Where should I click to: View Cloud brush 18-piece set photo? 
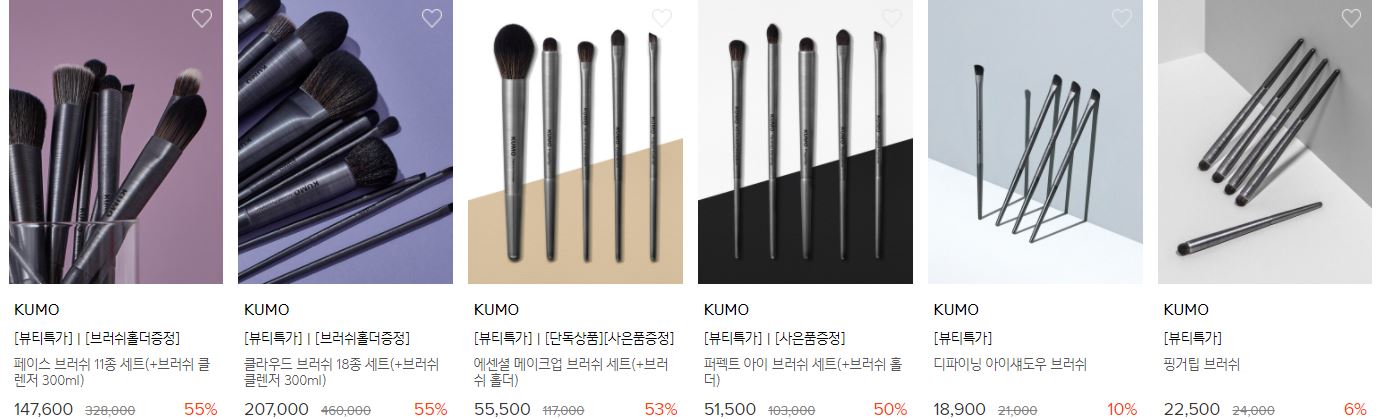click(345, 142)
